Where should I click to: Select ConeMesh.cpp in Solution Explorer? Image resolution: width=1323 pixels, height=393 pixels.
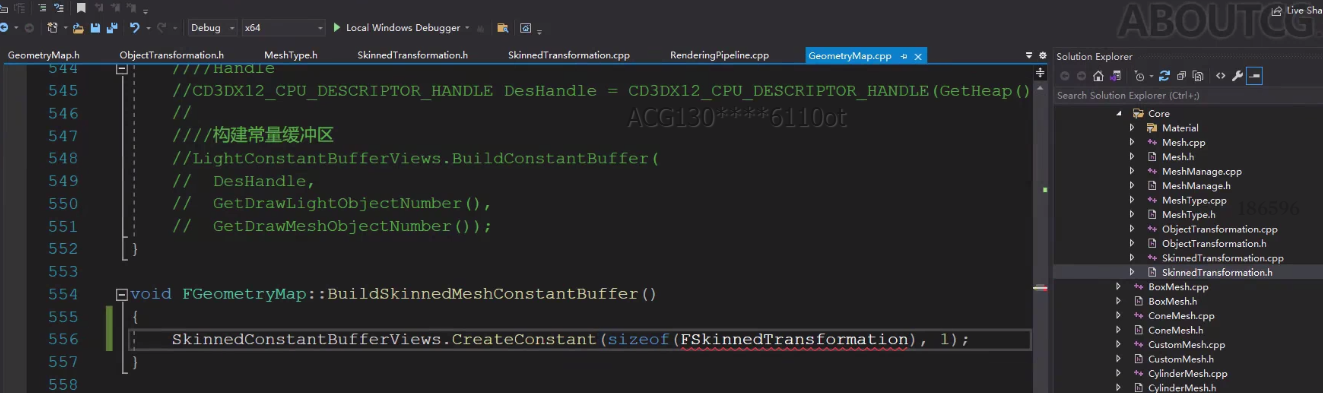click(x=1181, y=316)
